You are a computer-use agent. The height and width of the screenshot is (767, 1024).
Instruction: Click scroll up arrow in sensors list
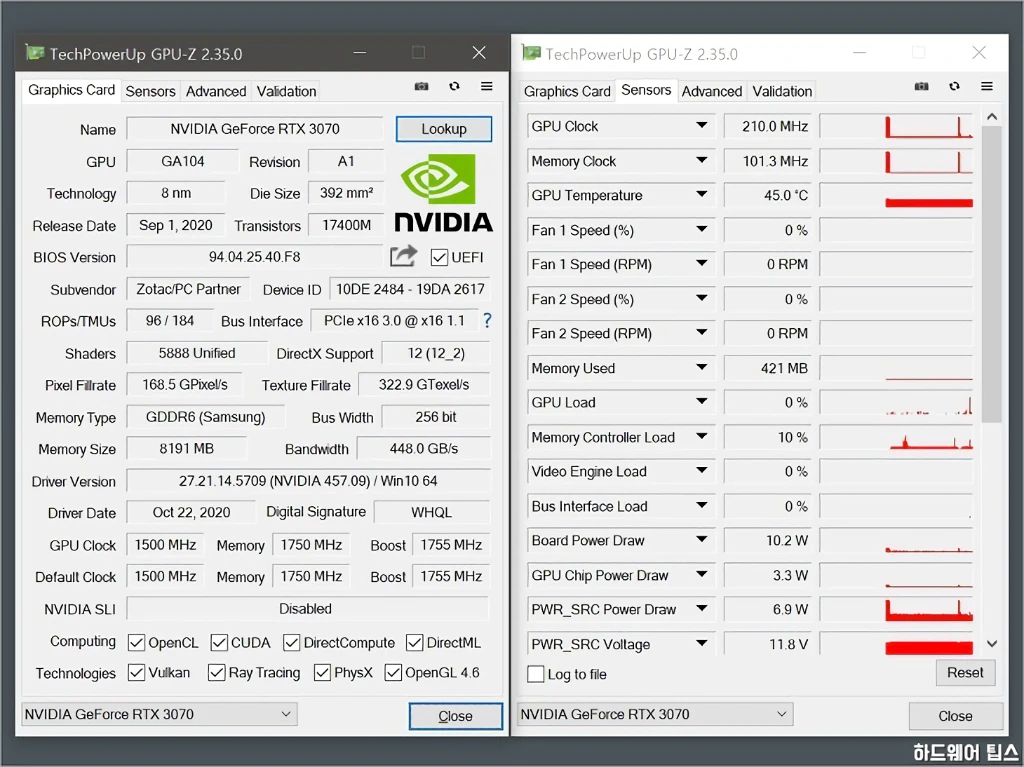[992, 116]
